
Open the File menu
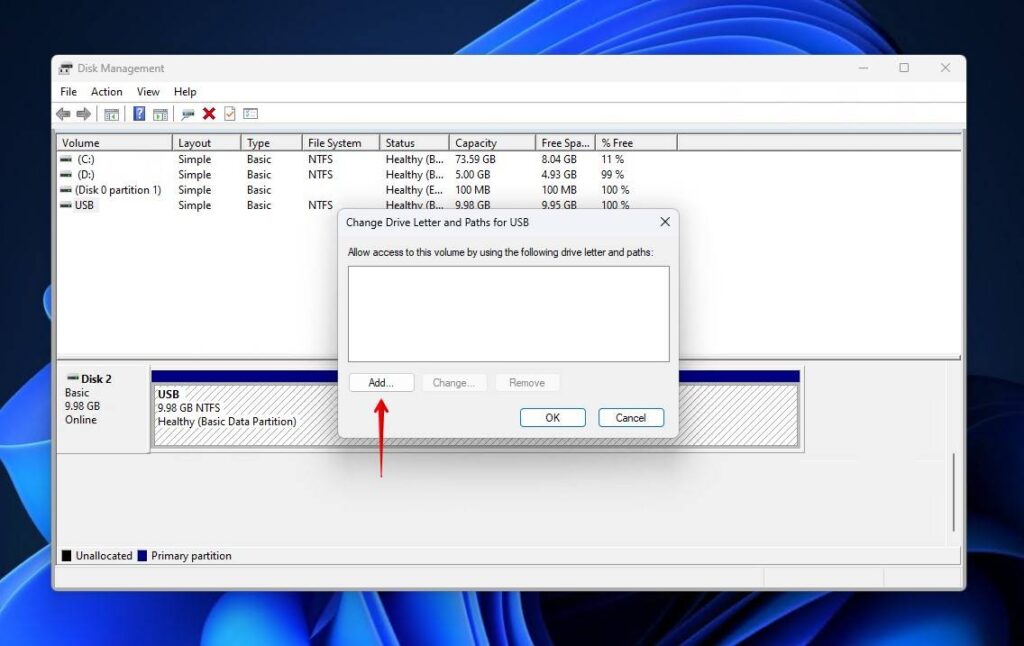[67, 91]
